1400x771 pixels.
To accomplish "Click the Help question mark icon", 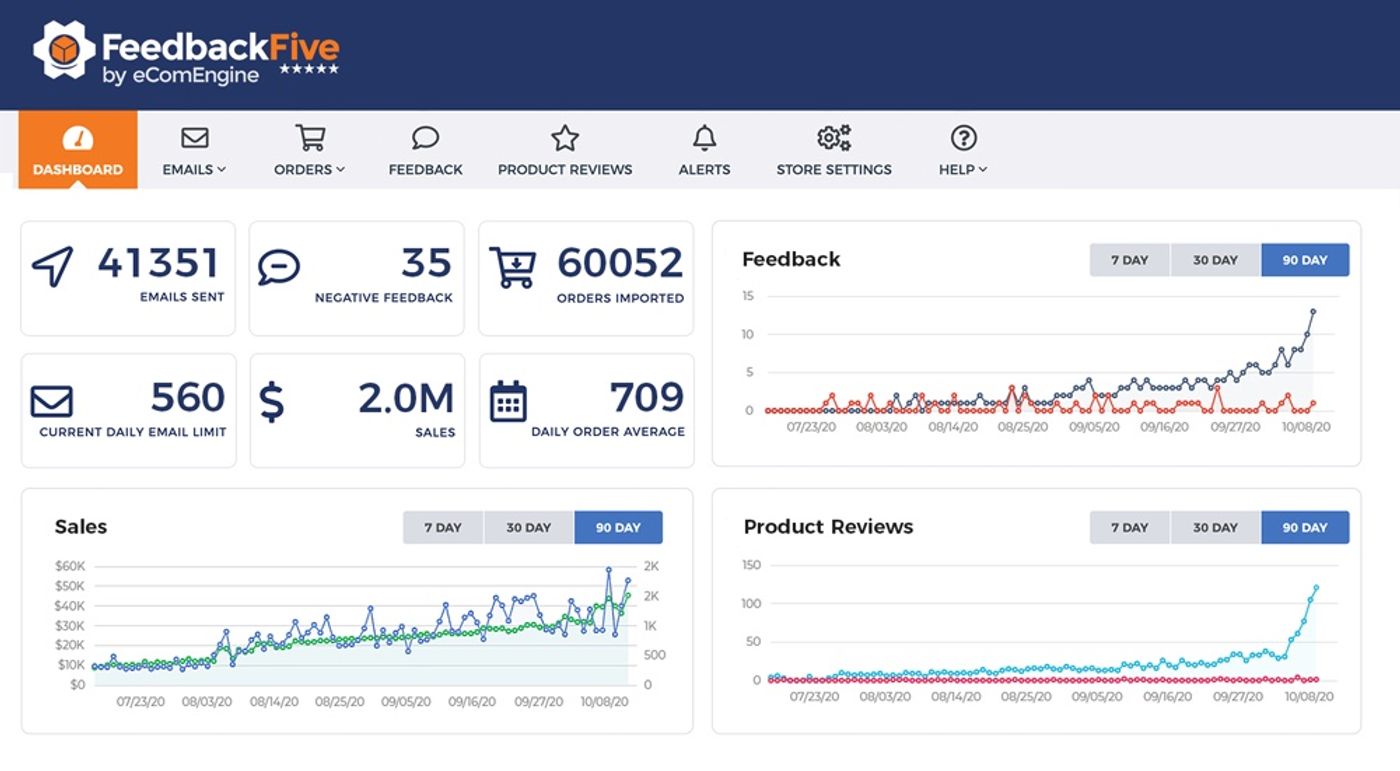I will click(963, 138).
